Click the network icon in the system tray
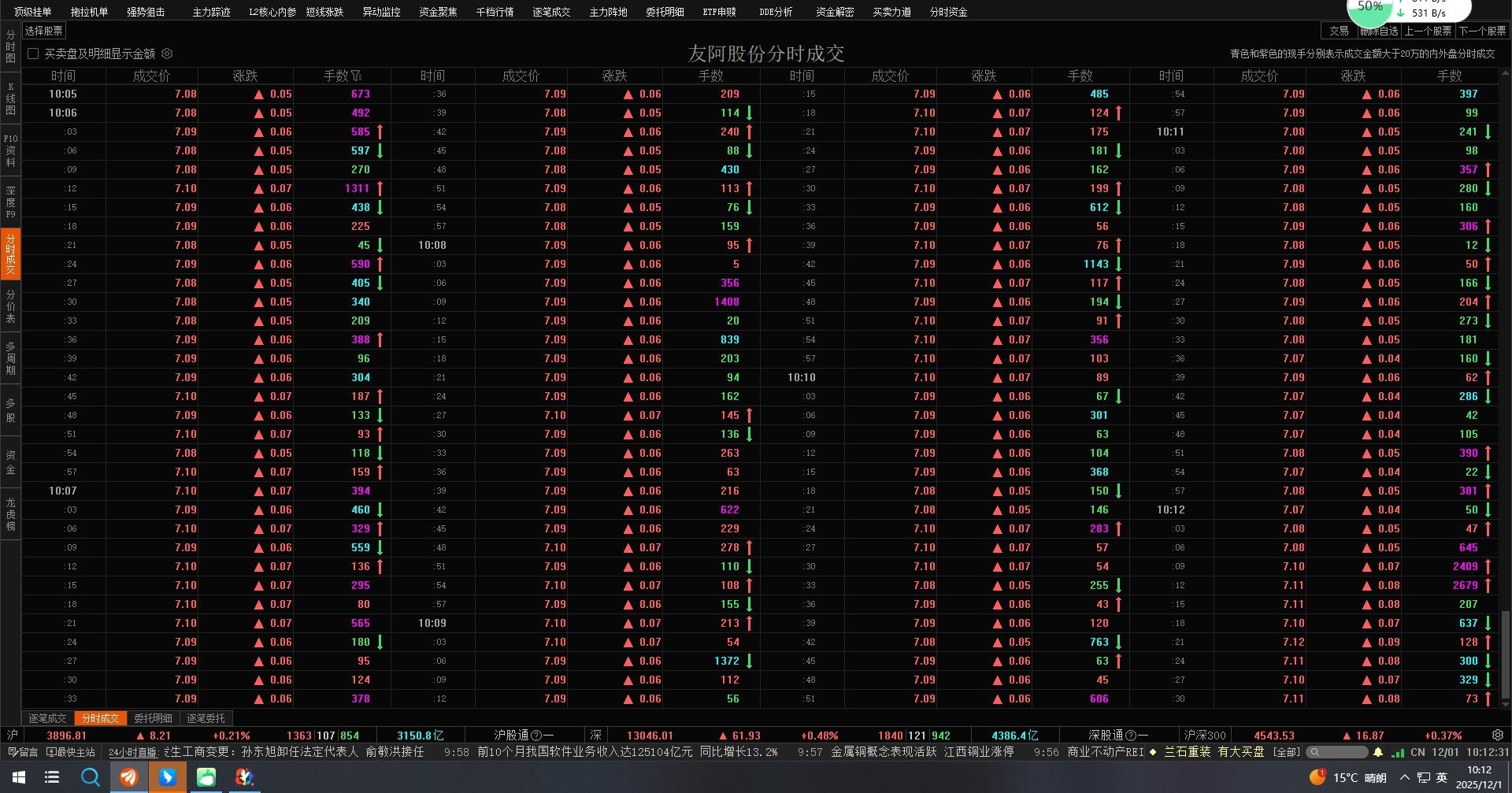Screen dimensions: 1512x793 1424,777
